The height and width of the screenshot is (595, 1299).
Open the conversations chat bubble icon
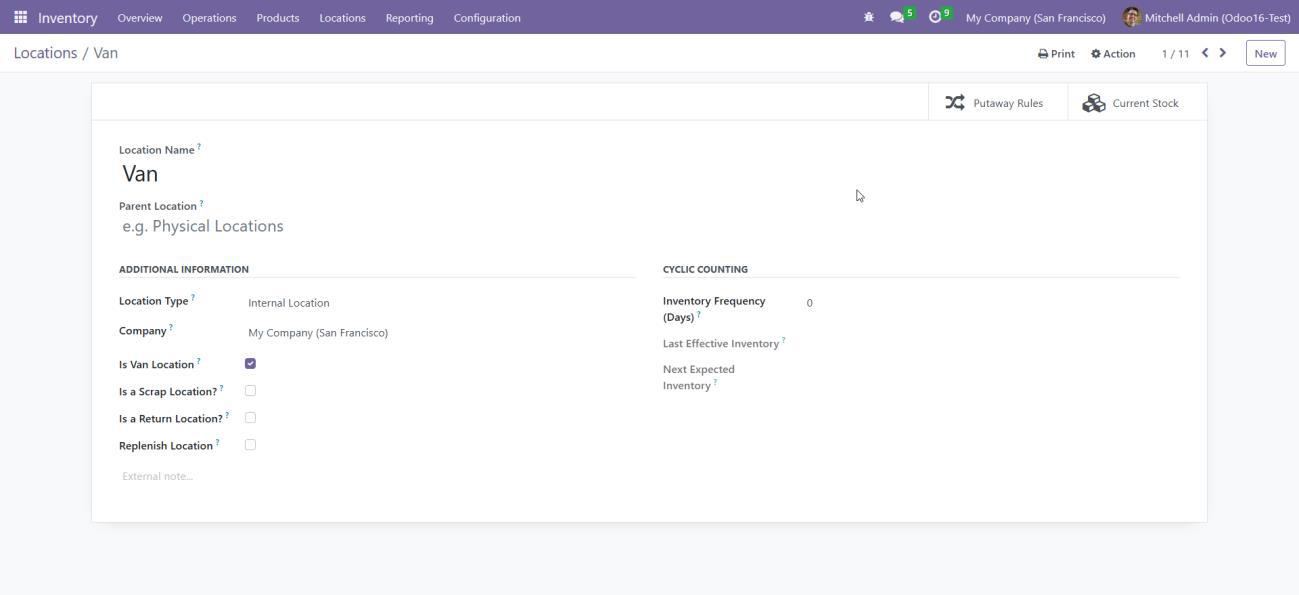pyautogui.click(x=897, y=18)
